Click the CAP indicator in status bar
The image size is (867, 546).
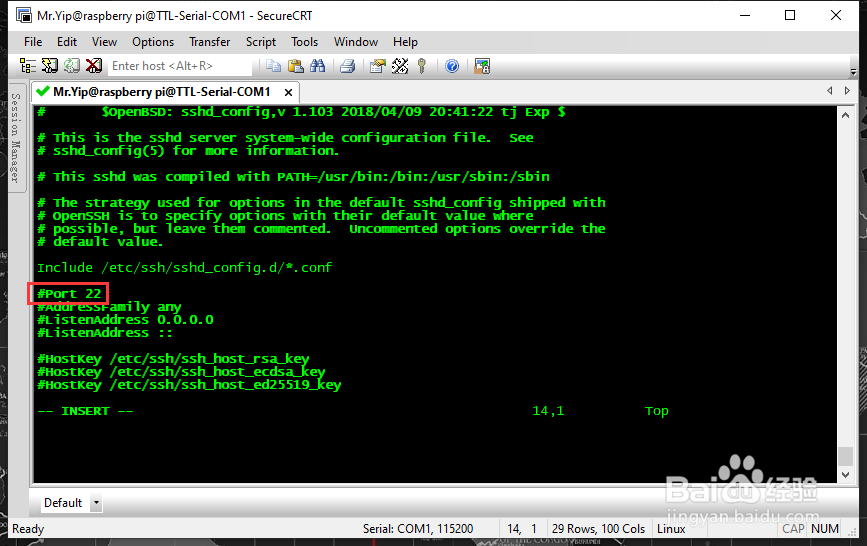[793, 529]
